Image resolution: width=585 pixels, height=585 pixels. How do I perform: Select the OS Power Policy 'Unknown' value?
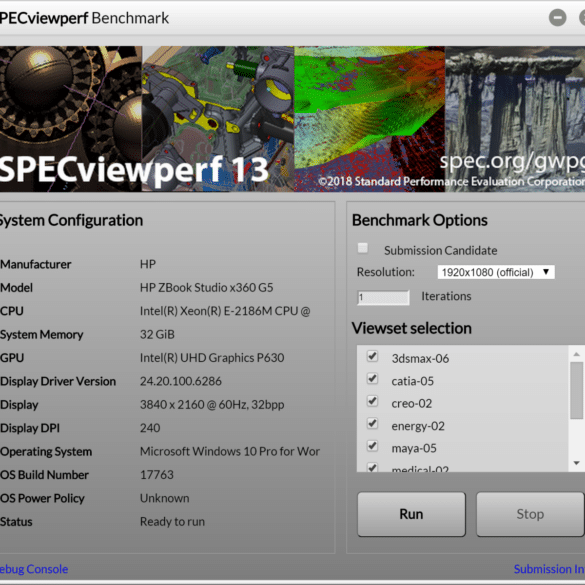[165, 498]
